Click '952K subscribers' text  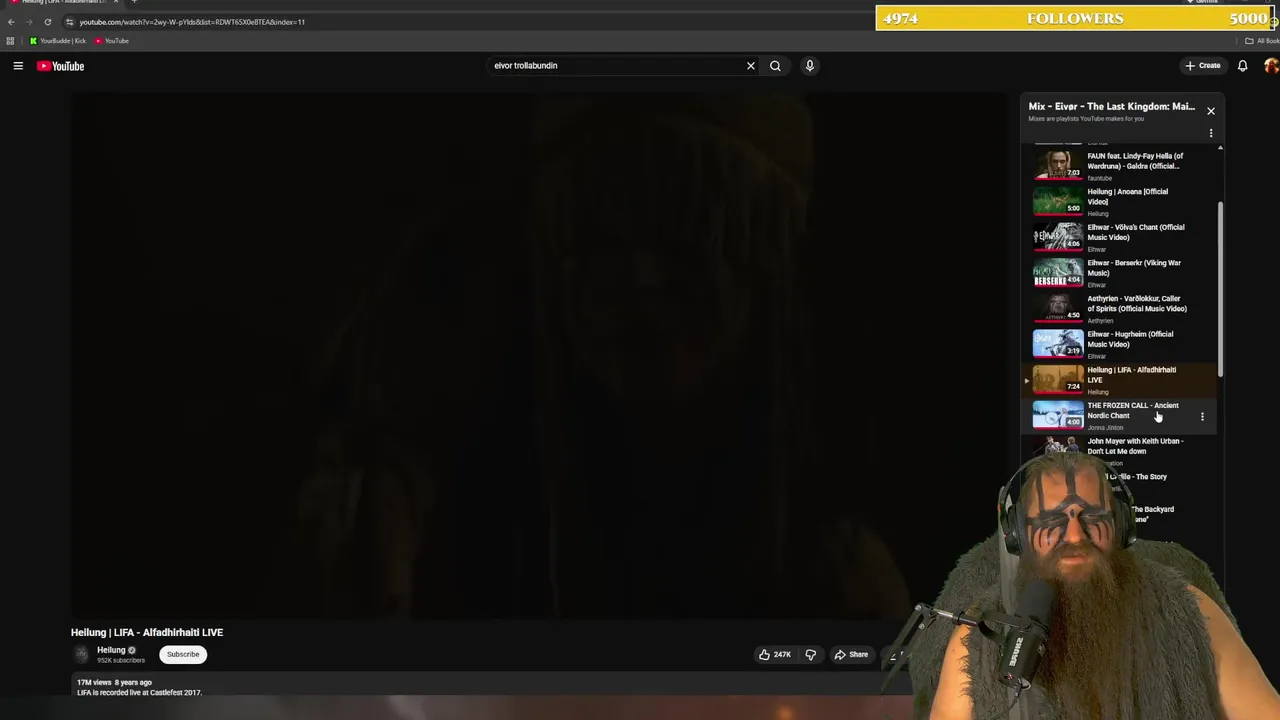click(x=121, y=661)
